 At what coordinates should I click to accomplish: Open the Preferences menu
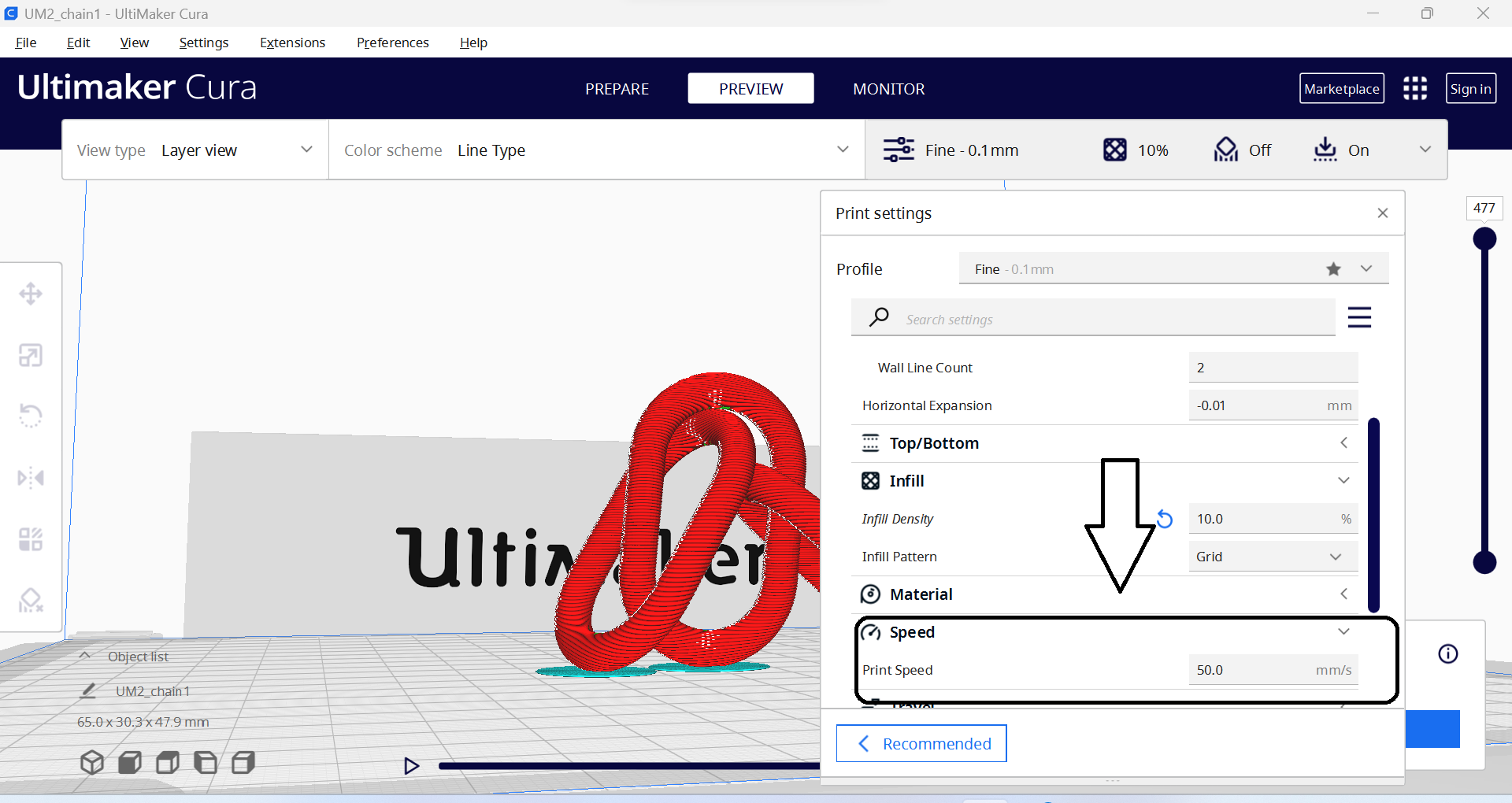[392, 43]
